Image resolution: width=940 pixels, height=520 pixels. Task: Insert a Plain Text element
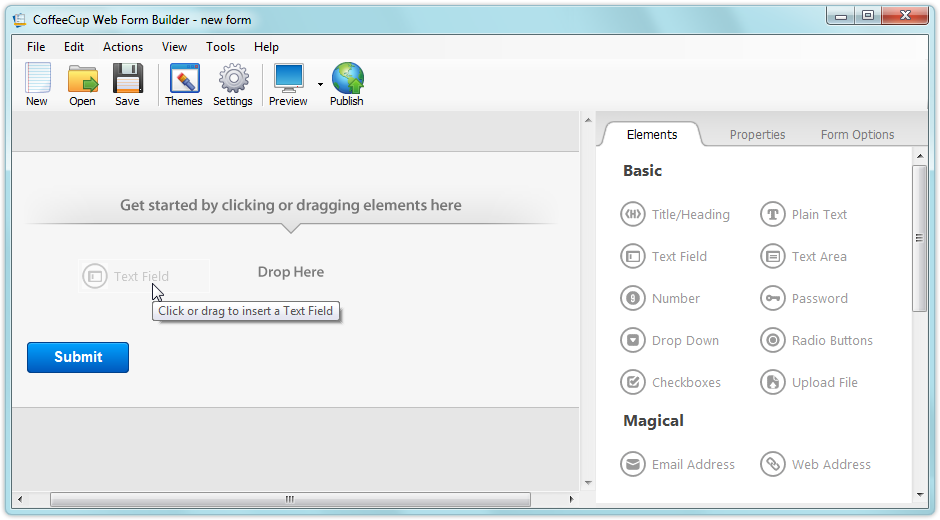point(803,214)
